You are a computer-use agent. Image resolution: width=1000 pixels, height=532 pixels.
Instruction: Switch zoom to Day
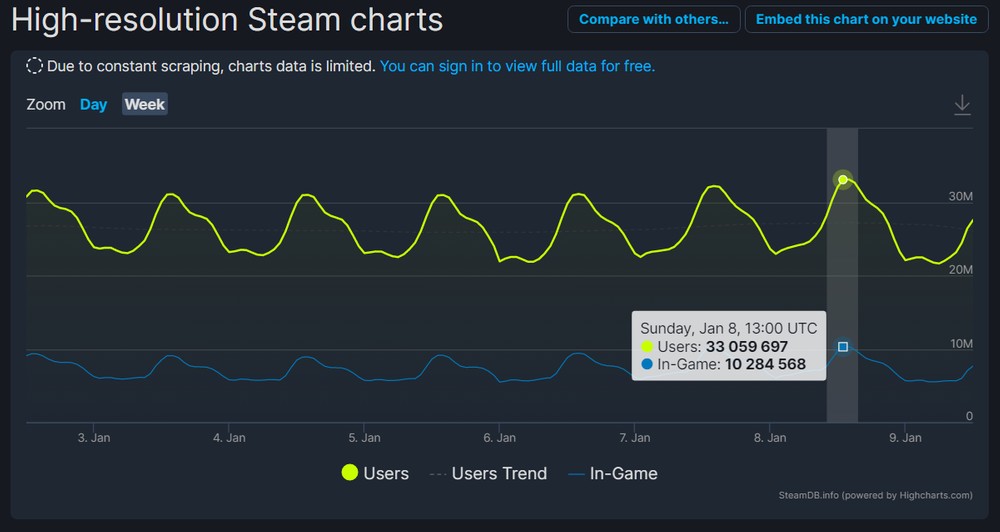pyautogui.click(x=93, y=104)
